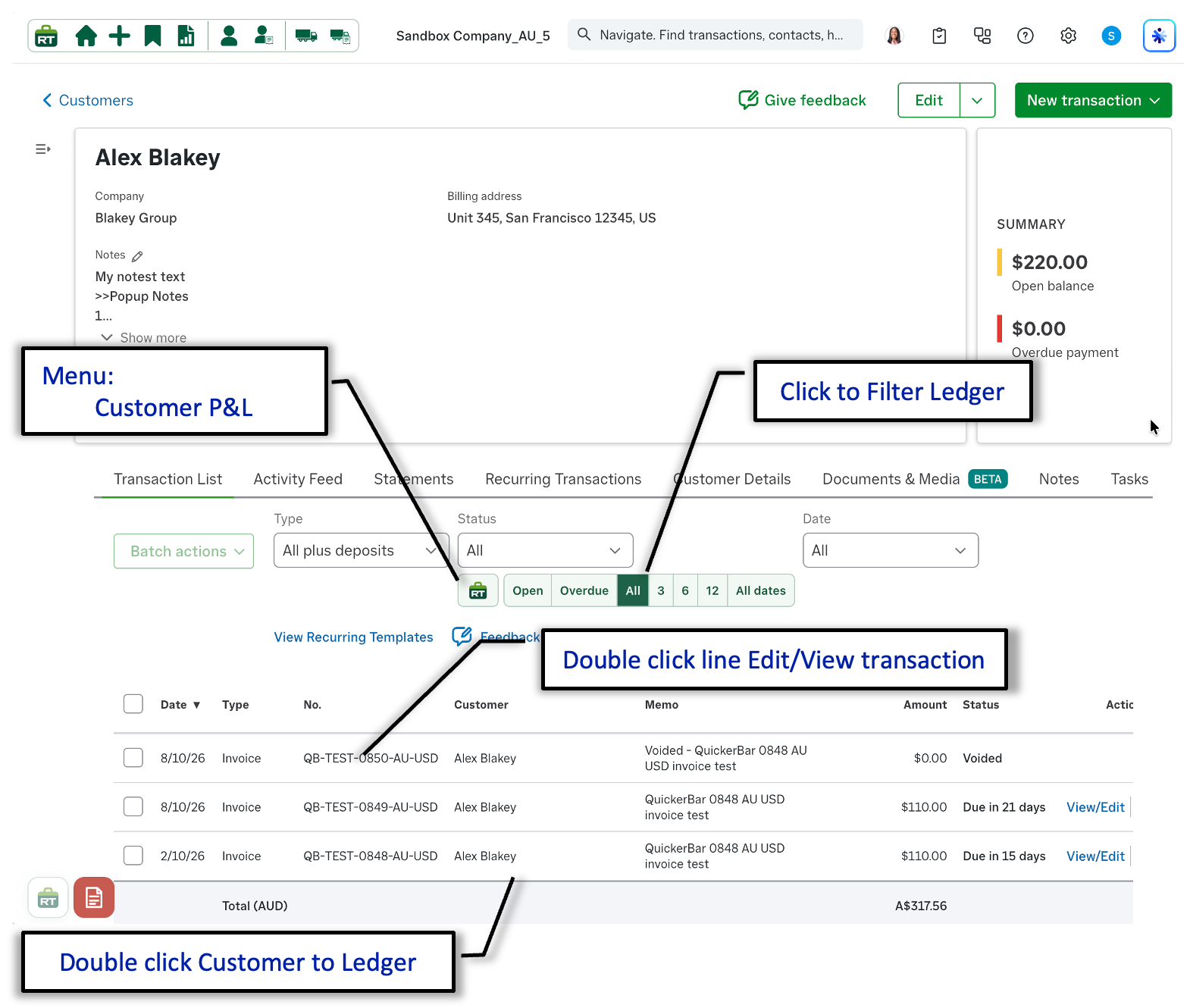Click the $220.00 open balance summary
The width and height of the screenshot is (1190, 1008).
pyautogui.click(x=1049, y=262)
